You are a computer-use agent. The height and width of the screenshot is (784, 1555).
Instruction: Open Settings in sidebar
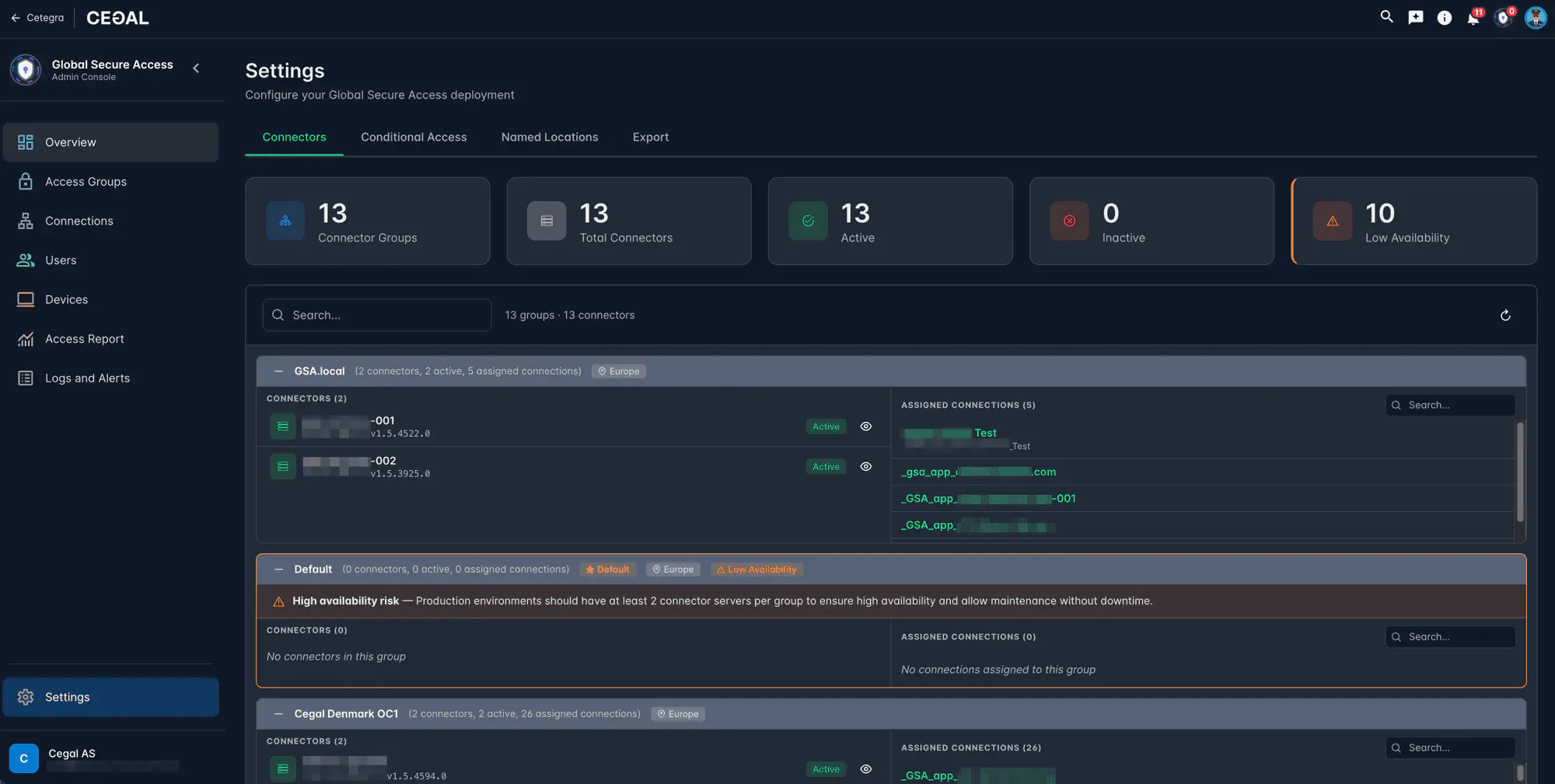tap(110, 697)
